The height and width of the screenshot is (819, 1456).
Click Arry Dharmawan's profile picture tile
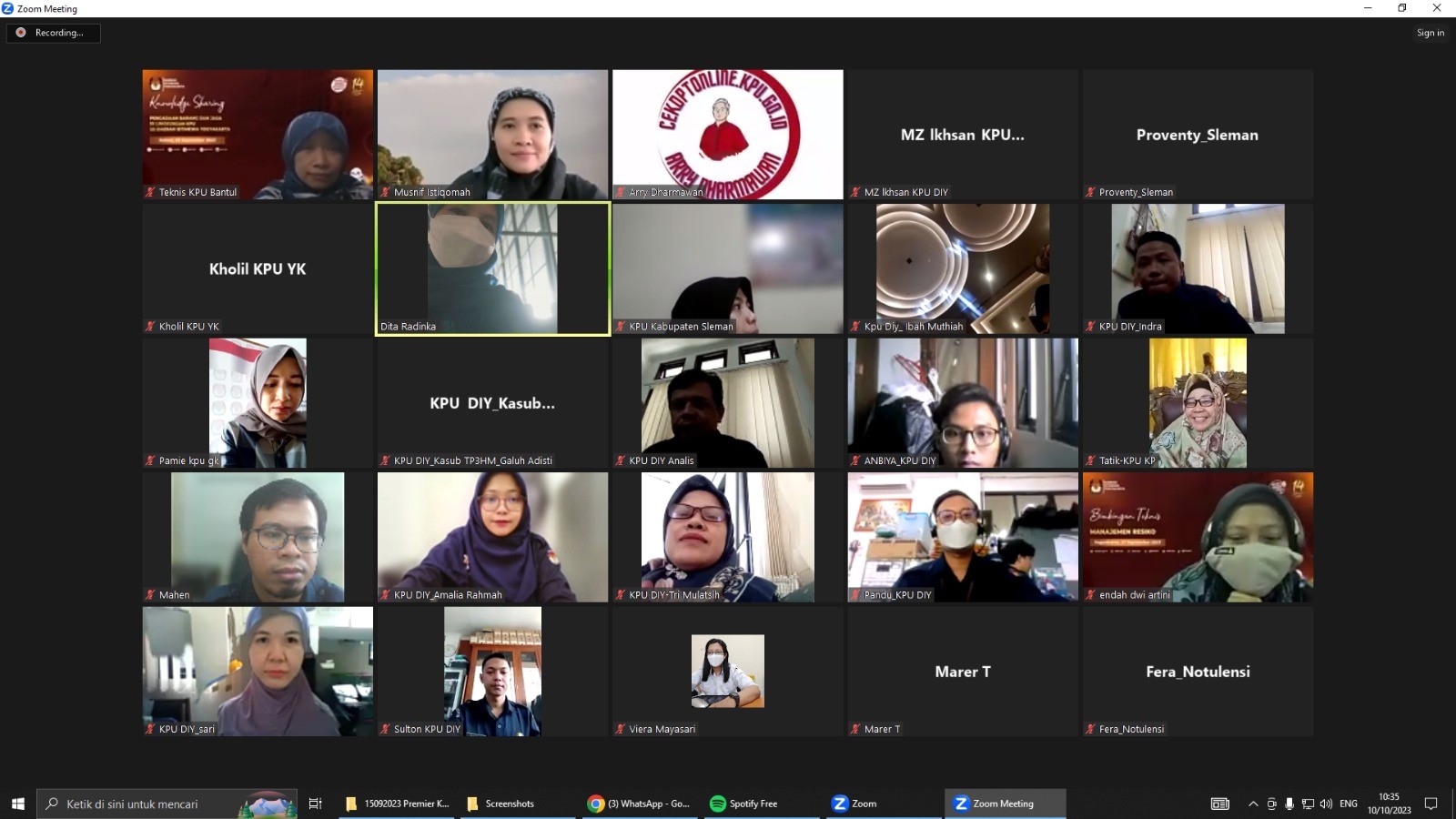coord(727,134)
